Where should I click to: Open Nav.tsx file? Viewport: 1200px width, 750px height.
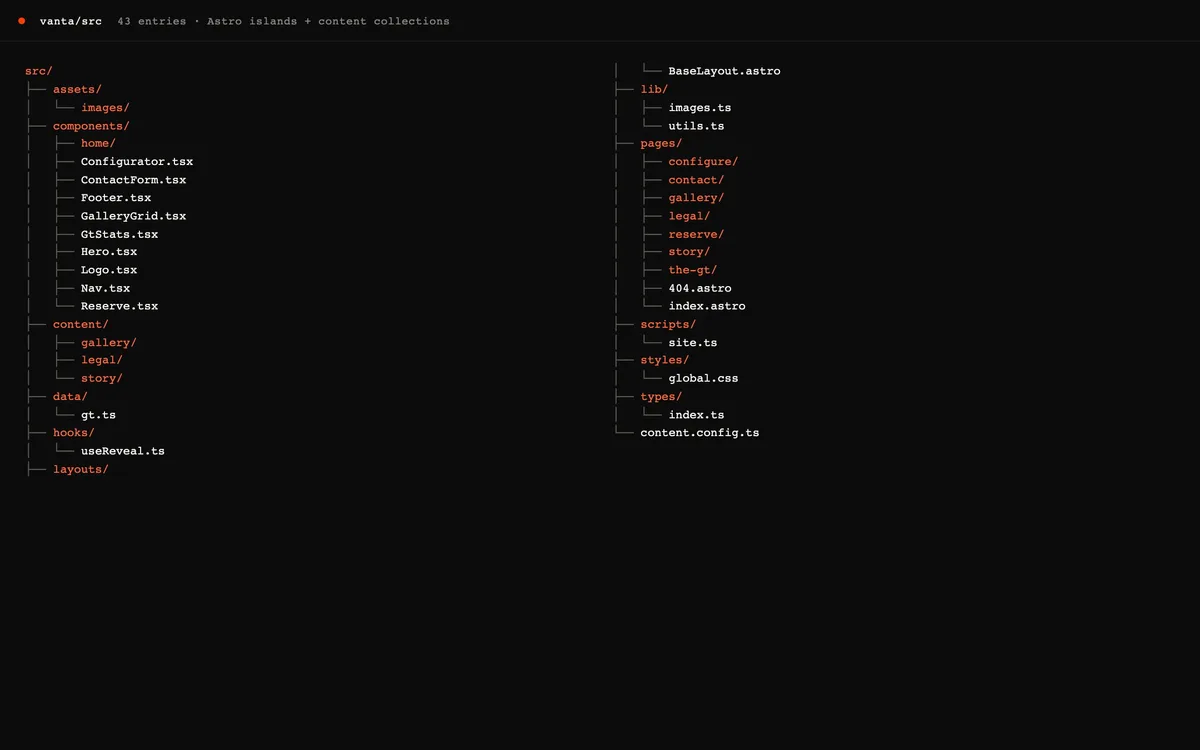[105, 288]
